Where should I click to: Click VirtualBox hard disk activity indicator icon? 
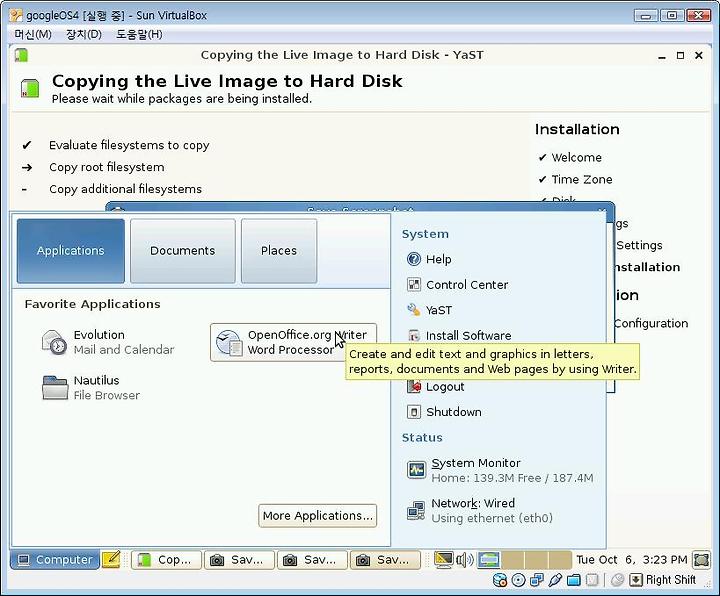coord(500,580)
